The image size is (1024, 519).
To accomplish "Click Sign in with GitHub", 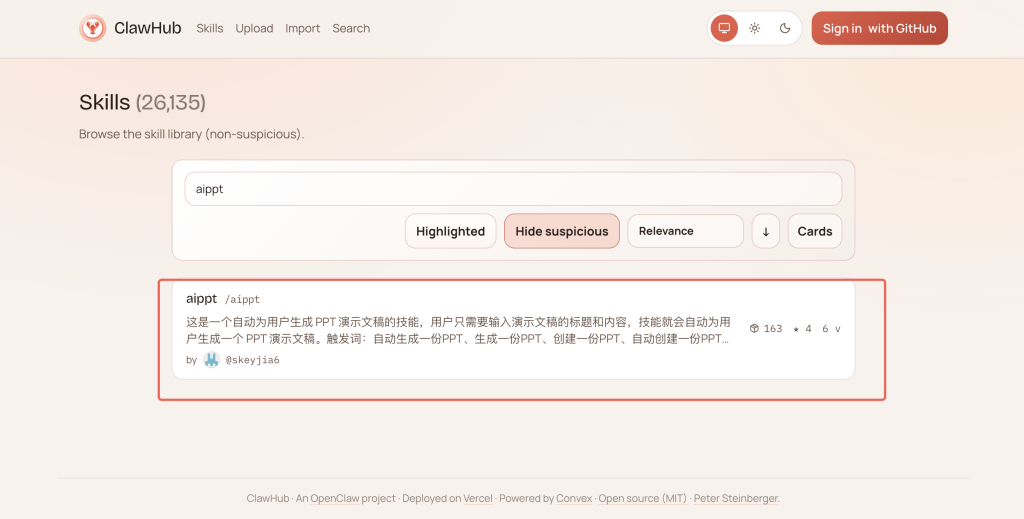I will [879, 28].
